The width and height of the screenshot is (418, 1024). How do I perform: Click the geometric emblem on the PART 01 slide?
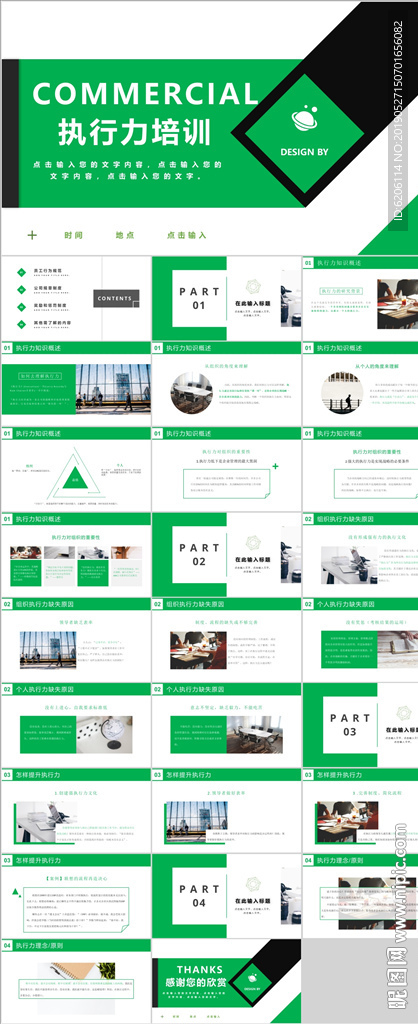pyautogui.click(x=253, y=287)
